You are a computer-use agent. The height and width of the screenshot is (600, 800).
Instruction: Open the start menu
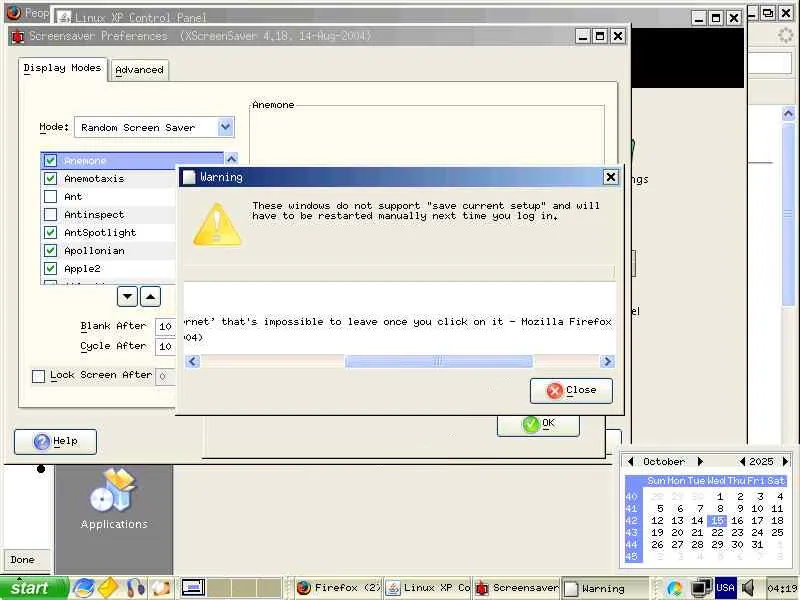click(x=34, y=588)
